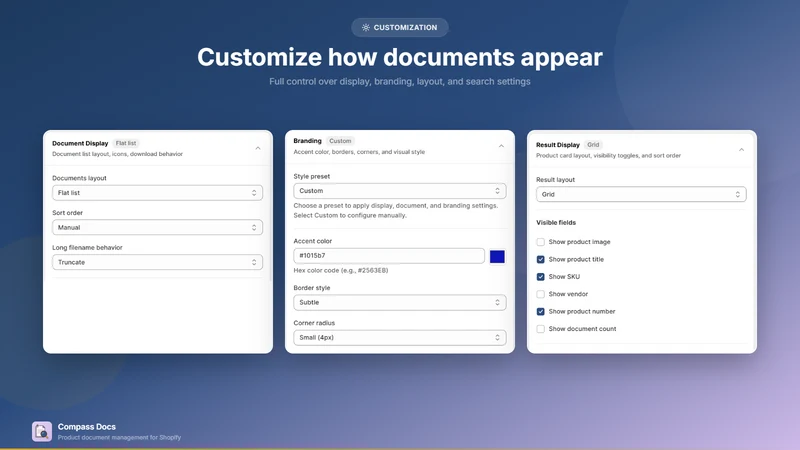Uncheck Show SKU checkbox
The width and height of the screenshot is (800, 450).
click(540, 277)
